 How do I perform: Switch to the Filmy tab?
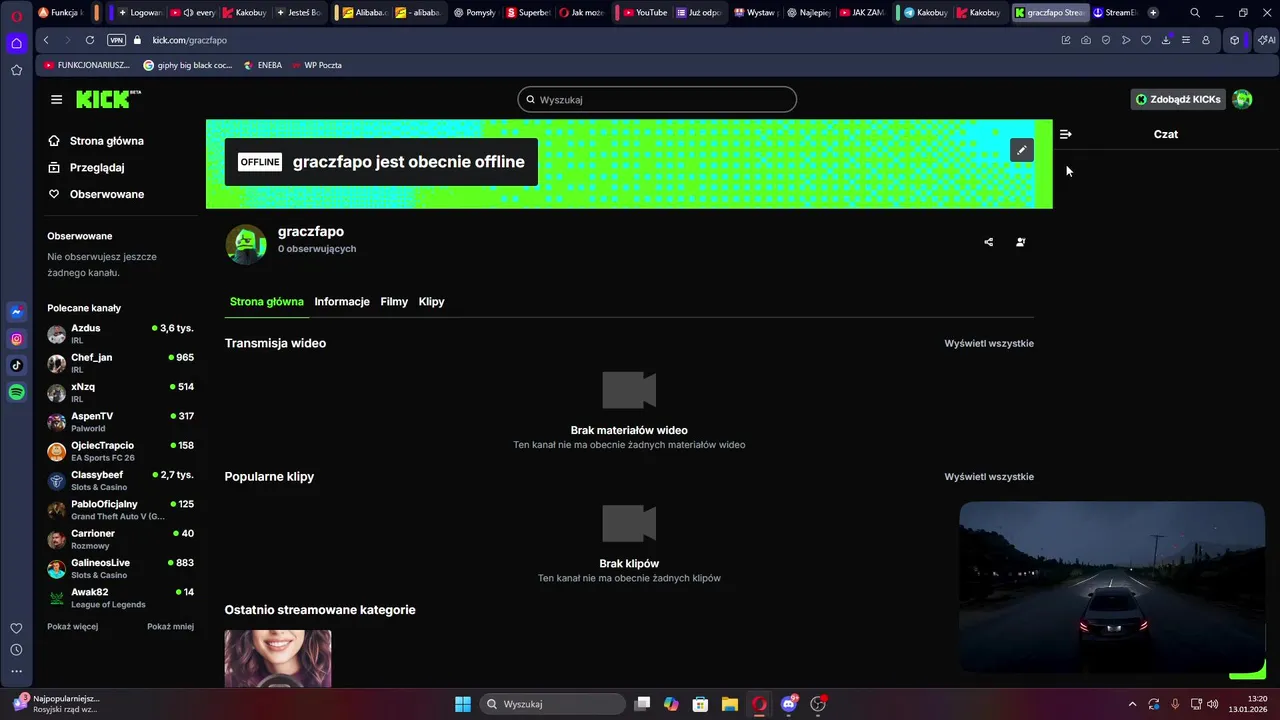click(x=394, y=302)
